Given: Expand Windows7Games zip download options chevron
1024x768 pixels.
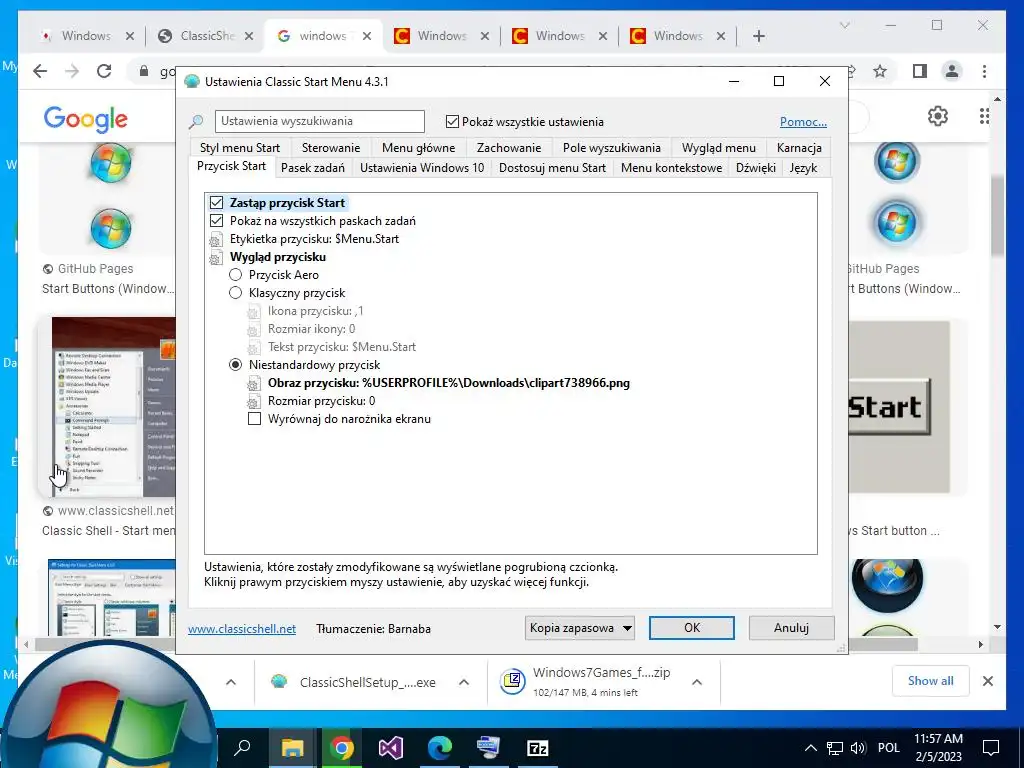Looking at the screenshot, I should point(697,682).
